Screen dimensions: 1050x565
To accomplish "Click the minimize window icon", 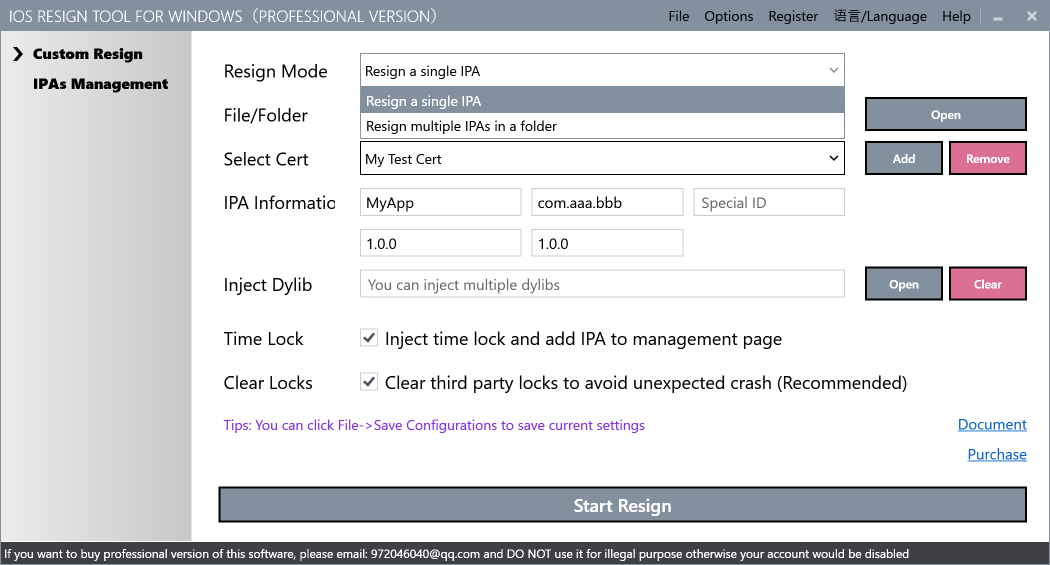I will 997,16.
